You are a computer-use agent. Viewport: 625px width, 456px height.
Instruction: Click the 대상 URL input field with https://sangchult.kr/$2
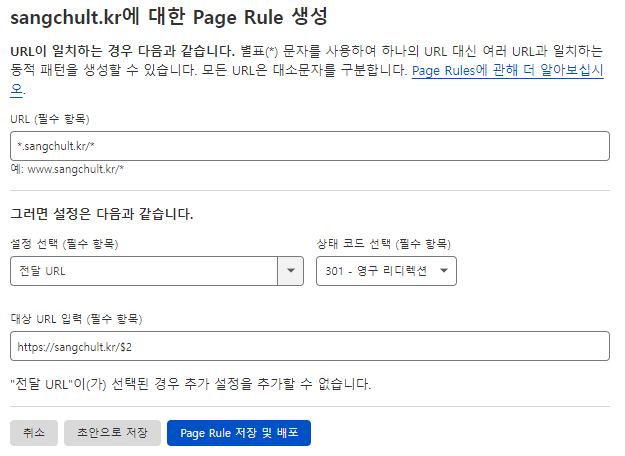pyautogui.click(x=310, y=346)
